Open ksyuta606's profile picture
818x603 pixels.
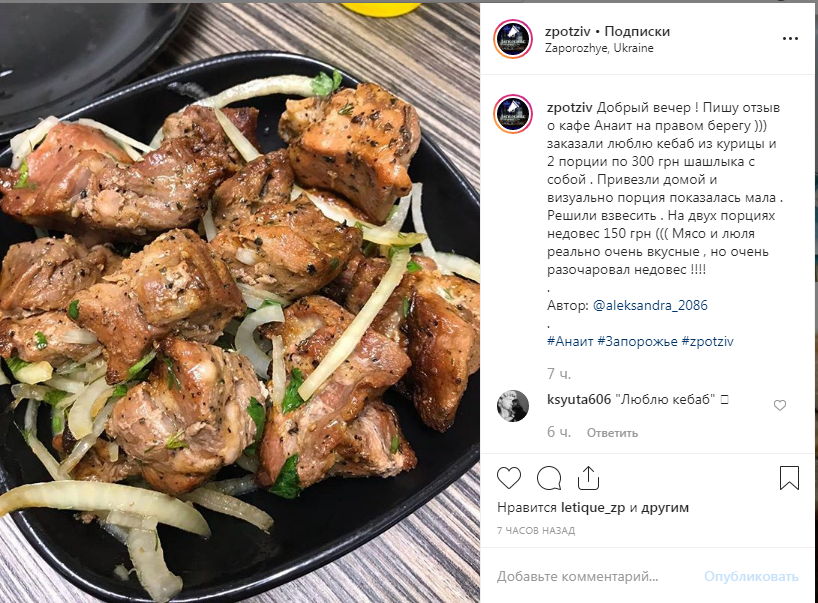(513, 405)
